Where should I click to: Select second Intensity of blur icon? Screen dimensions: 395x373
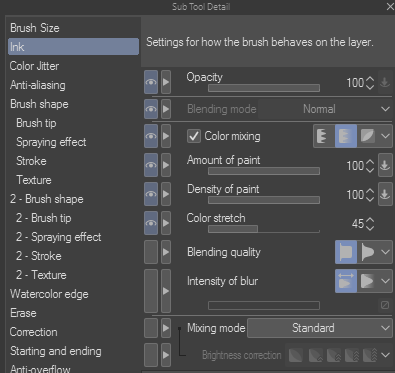(x=368, y=281)
